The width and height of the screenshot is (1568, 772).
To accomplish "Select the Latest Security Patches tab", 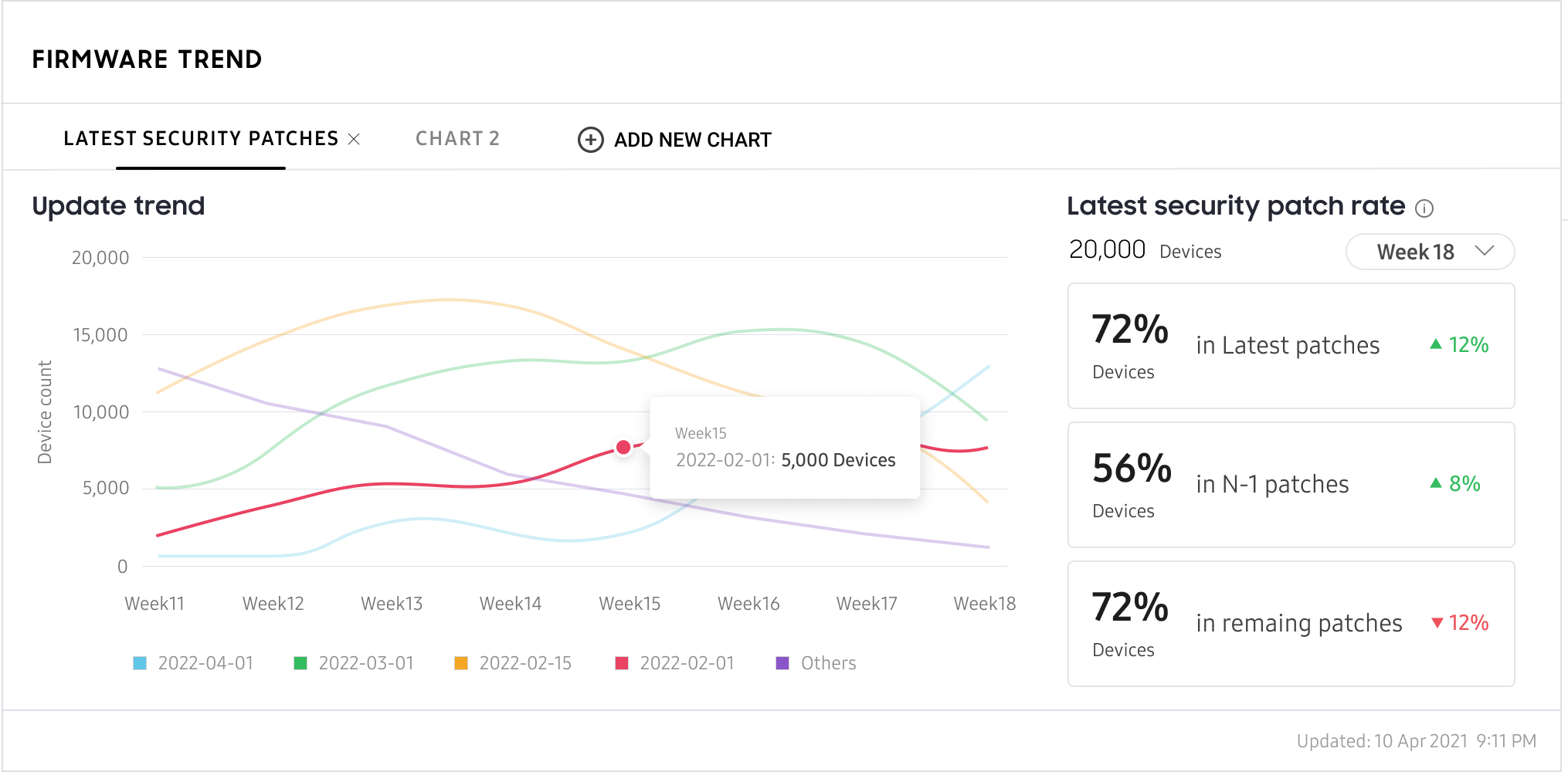I will (x=201, y=139).
